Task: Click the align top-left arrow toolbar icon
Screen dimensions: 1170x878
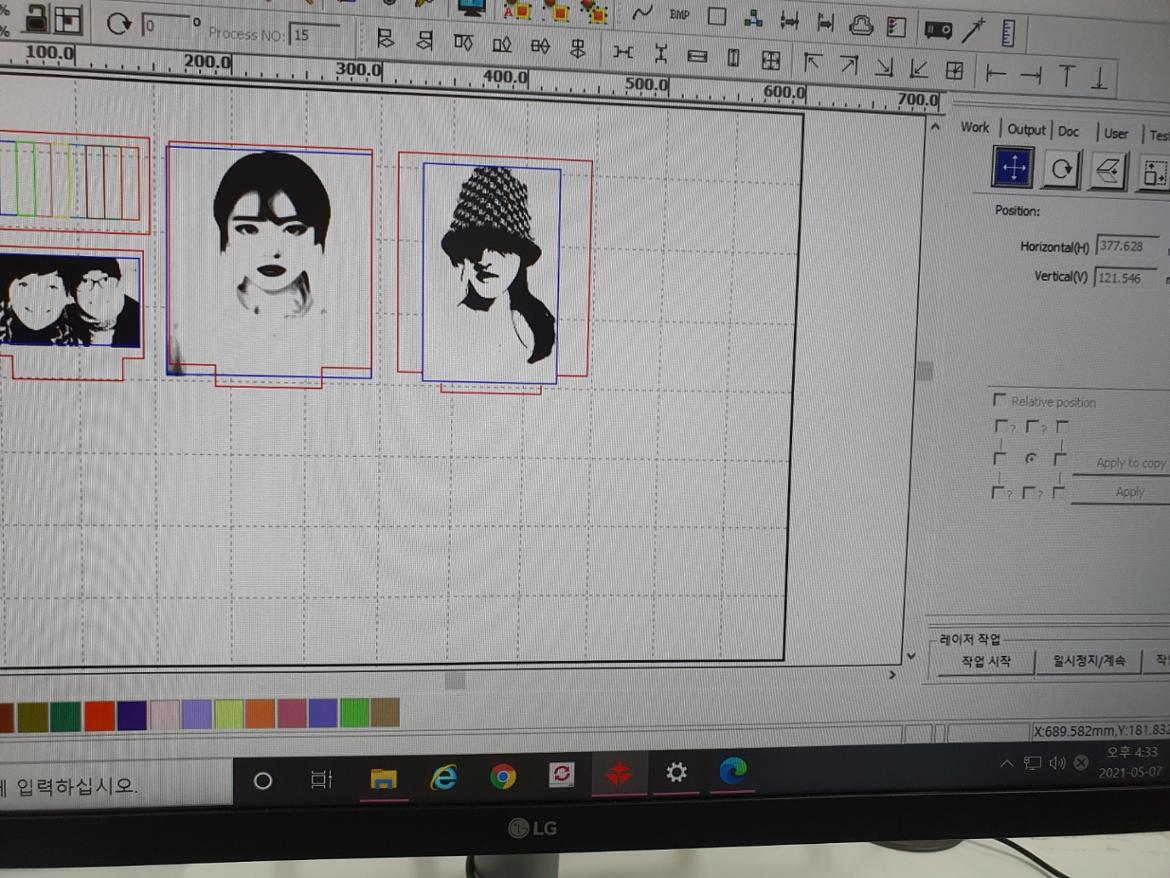Action: click(814, 63)
